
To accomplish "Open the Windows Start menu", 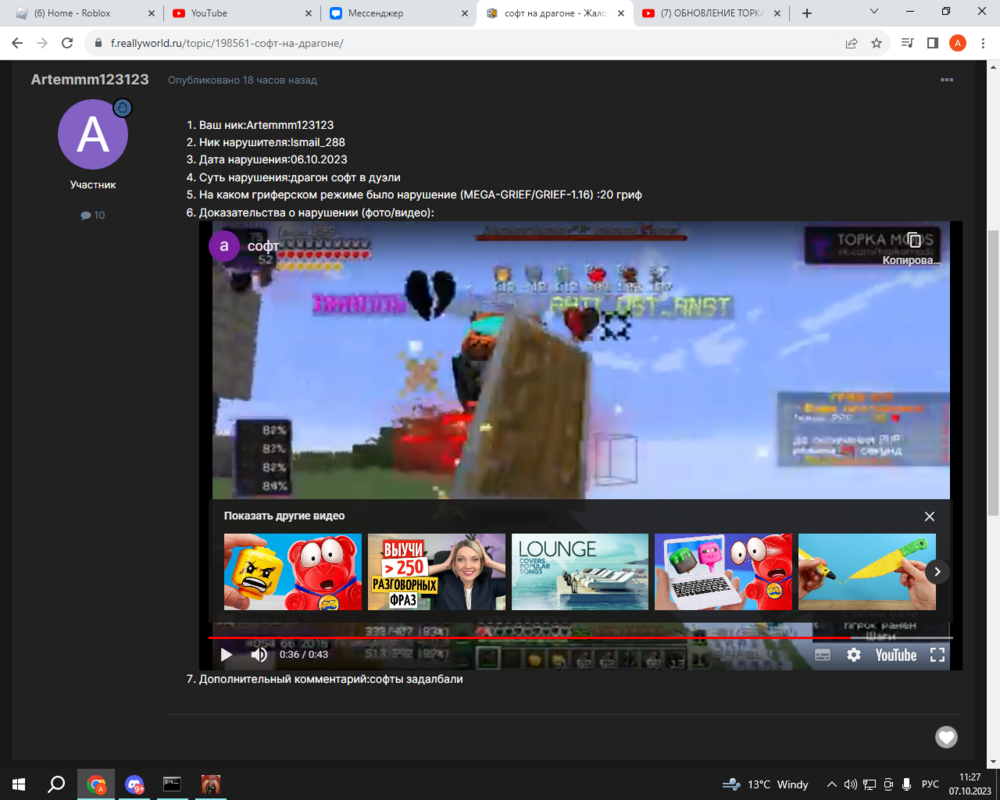I will point(18,784).
